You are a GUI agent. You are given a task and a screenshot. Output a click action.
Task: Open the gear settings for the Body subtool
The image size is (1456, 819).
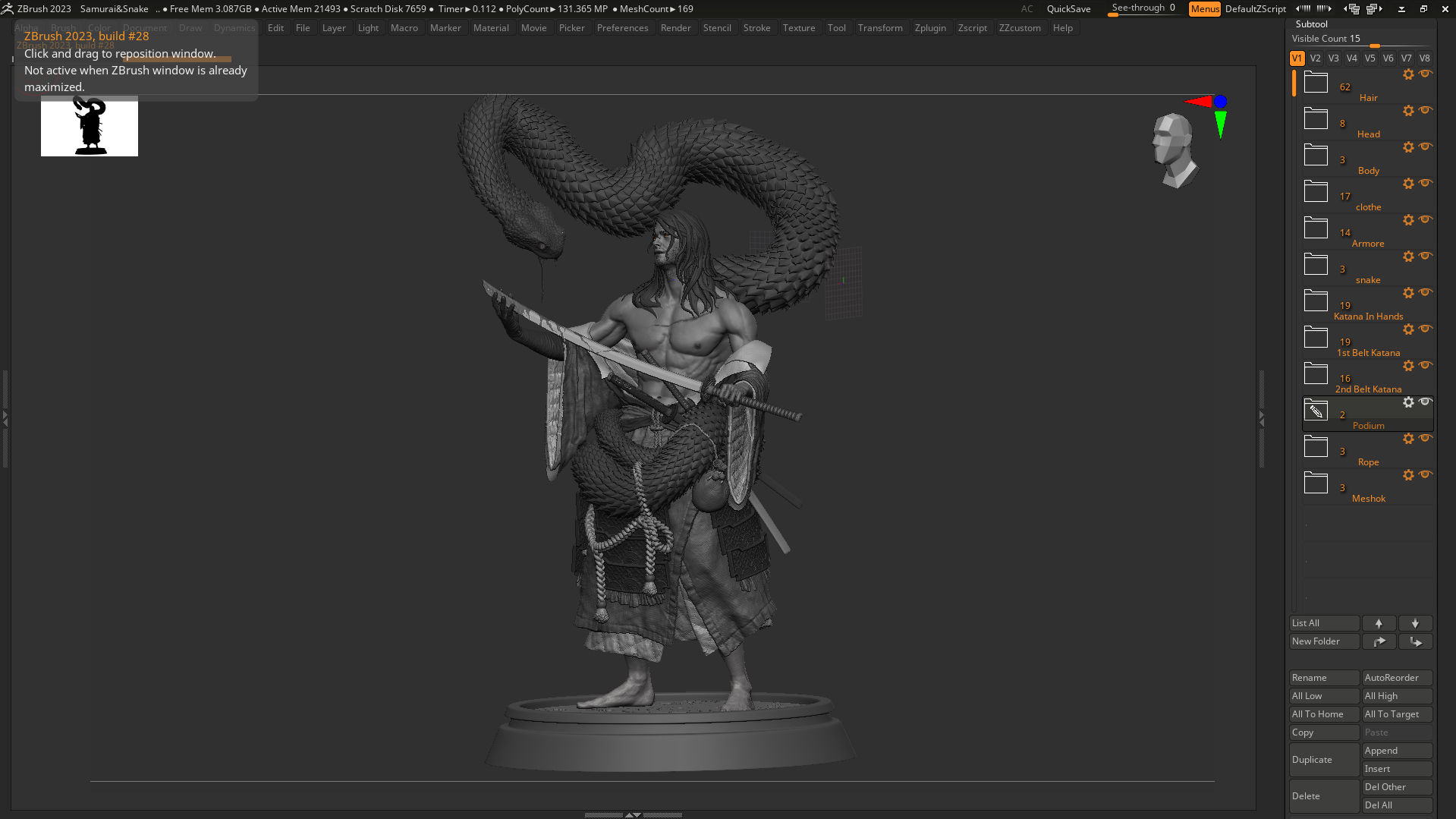[x=1409, y=147]
